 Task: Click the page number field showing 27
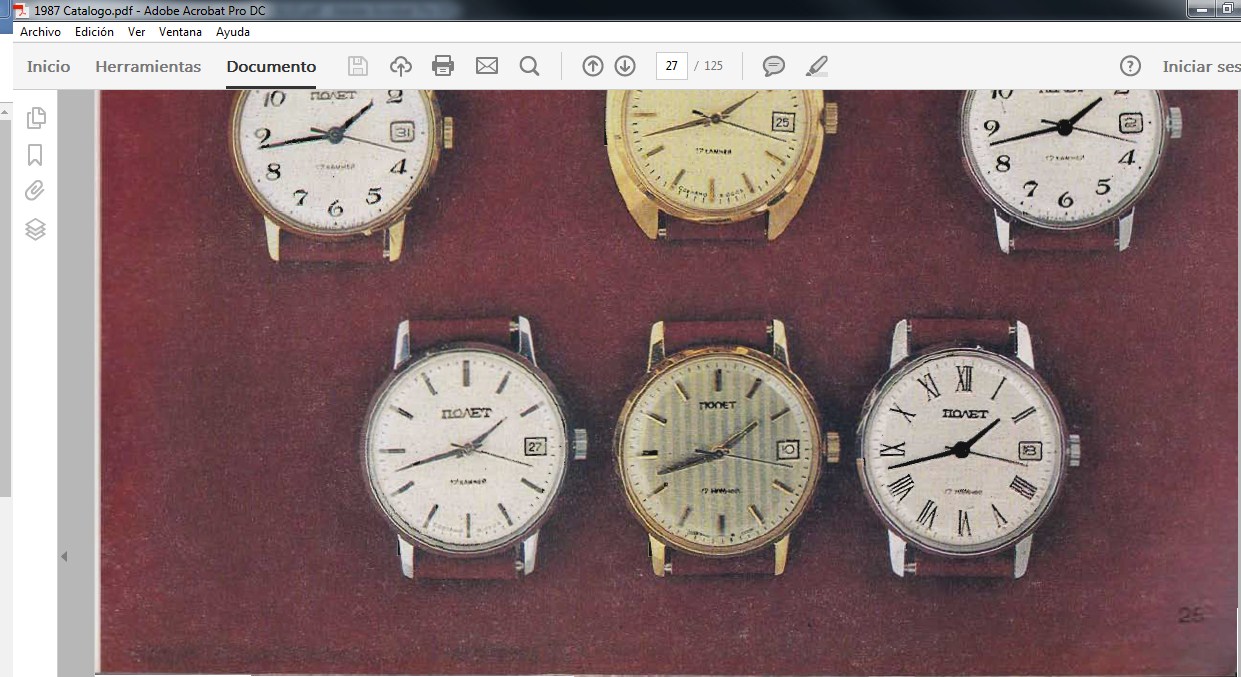click(672, 66)
